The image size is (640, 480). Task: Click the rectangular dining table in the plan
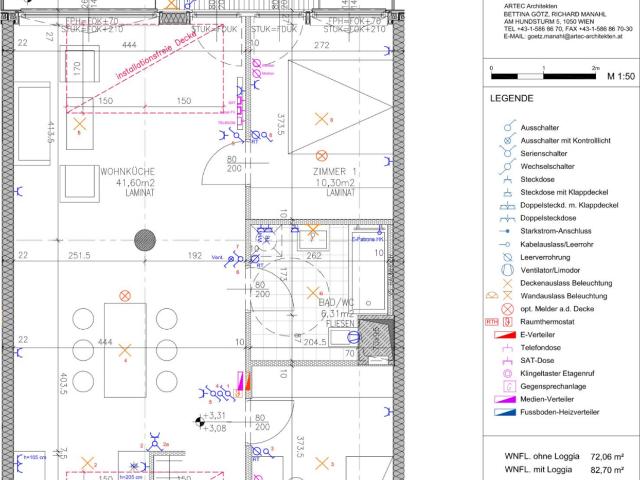point(125,350)
